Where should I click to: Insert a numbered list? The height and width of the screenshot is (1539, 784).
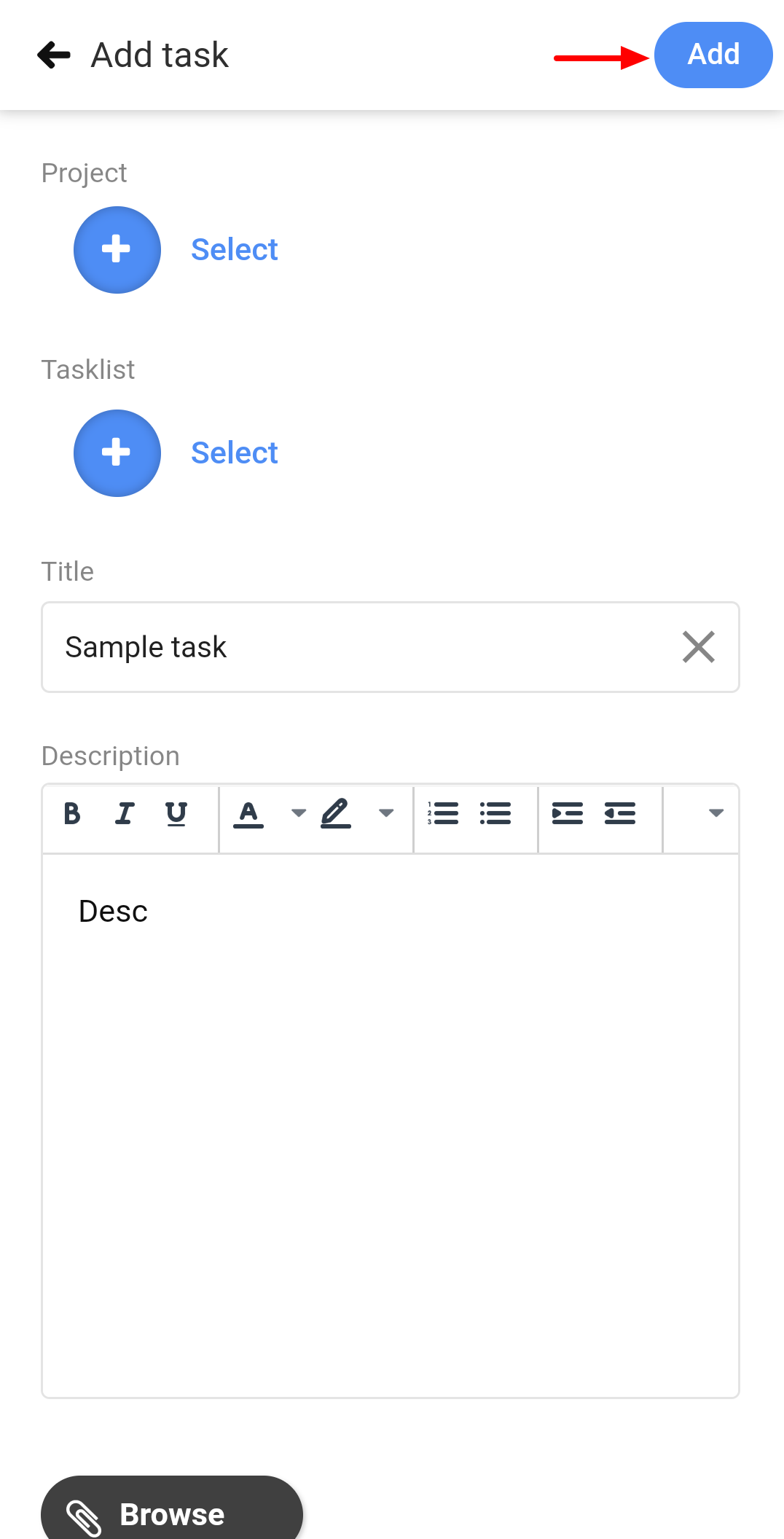click(x=443, y=813)
